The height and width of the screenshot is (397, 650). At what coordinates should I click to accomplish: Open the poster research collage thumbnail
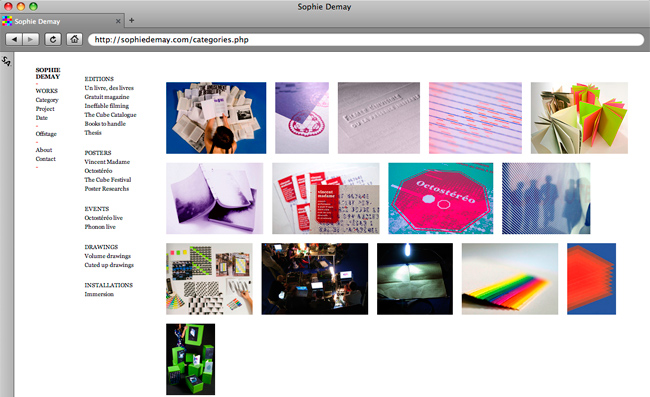pos(209,279)
